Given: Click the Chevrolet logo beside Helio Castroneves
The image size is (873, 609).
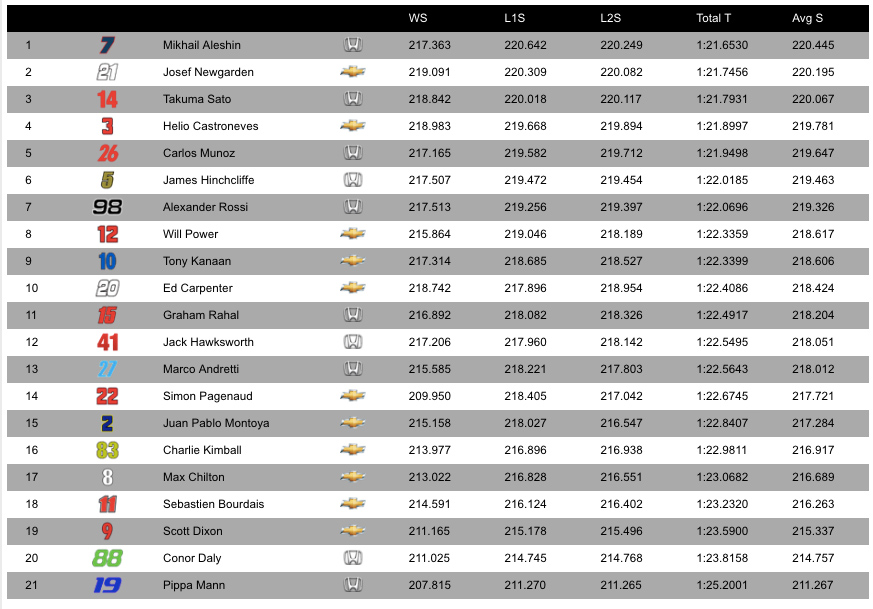Looking at the screenshot, I should tap(353, 126).
